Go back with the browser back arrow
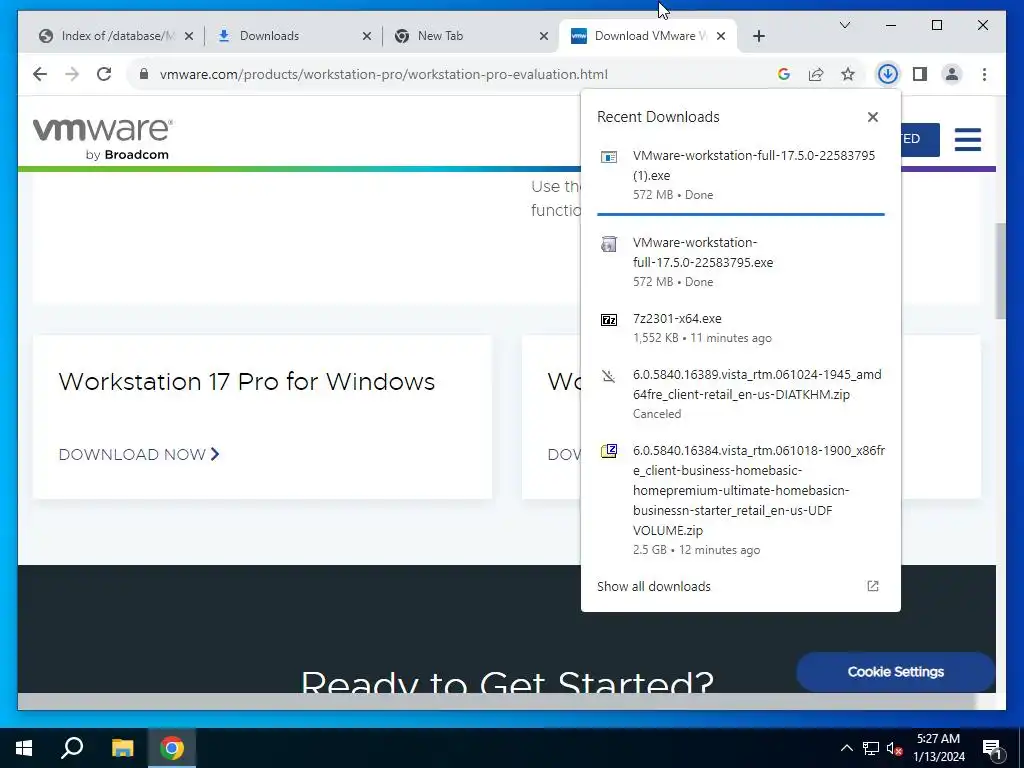Viewport: 1024px width, 768px height. (40, 74)
